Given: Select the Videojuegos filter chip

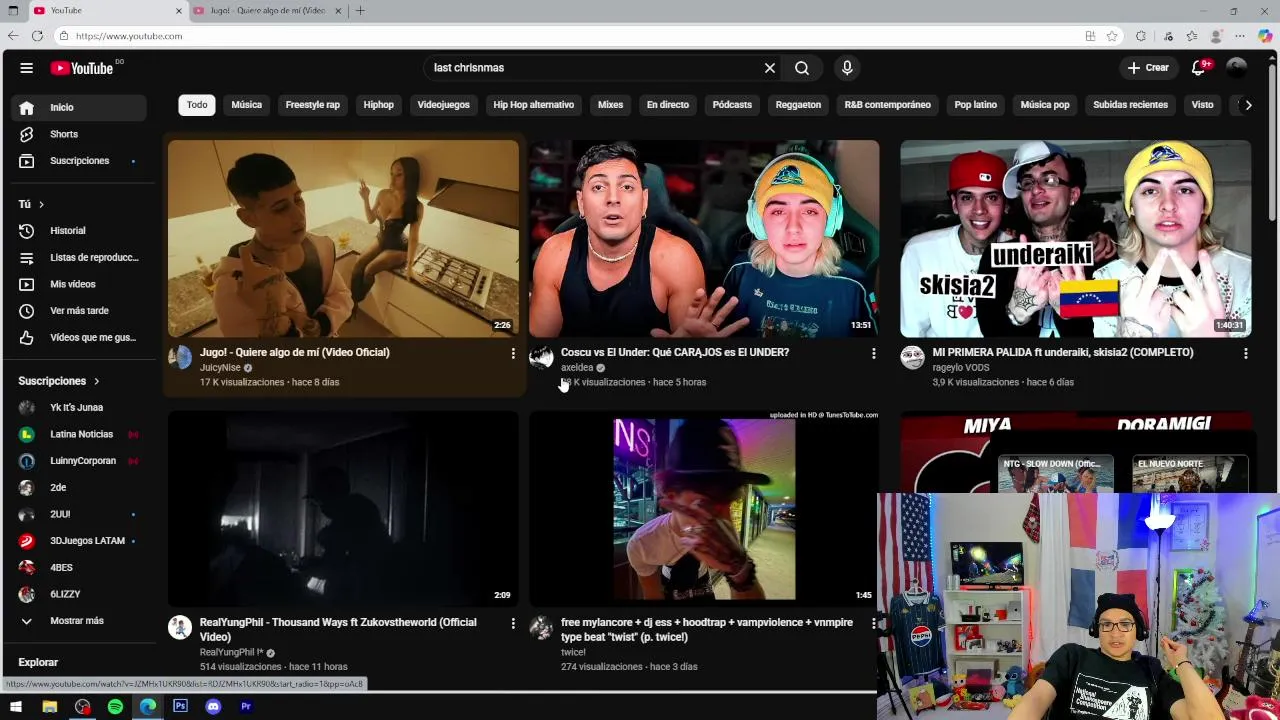Looking at the screenshot, I should point(443,105).
